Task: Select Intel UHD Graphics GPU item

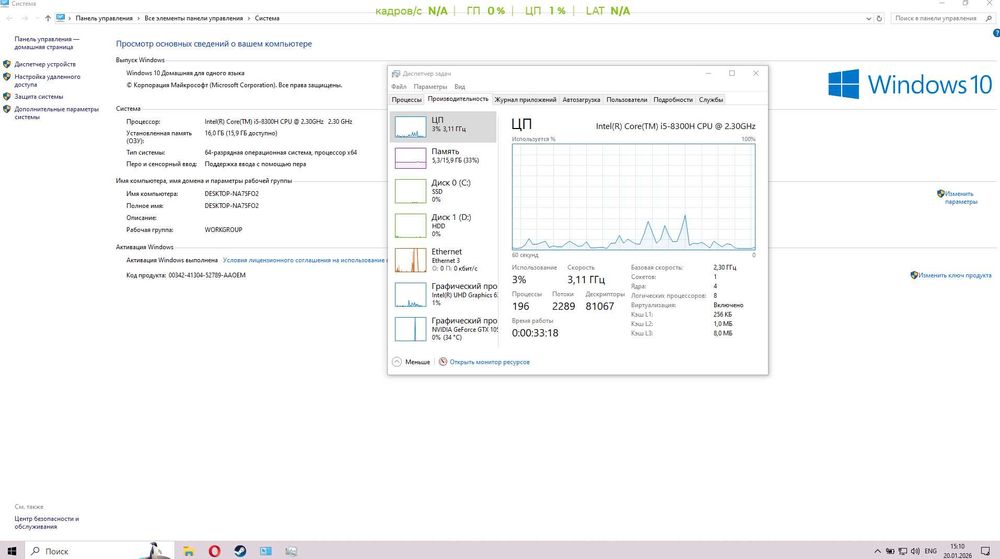Action: (x=443, y=294)
